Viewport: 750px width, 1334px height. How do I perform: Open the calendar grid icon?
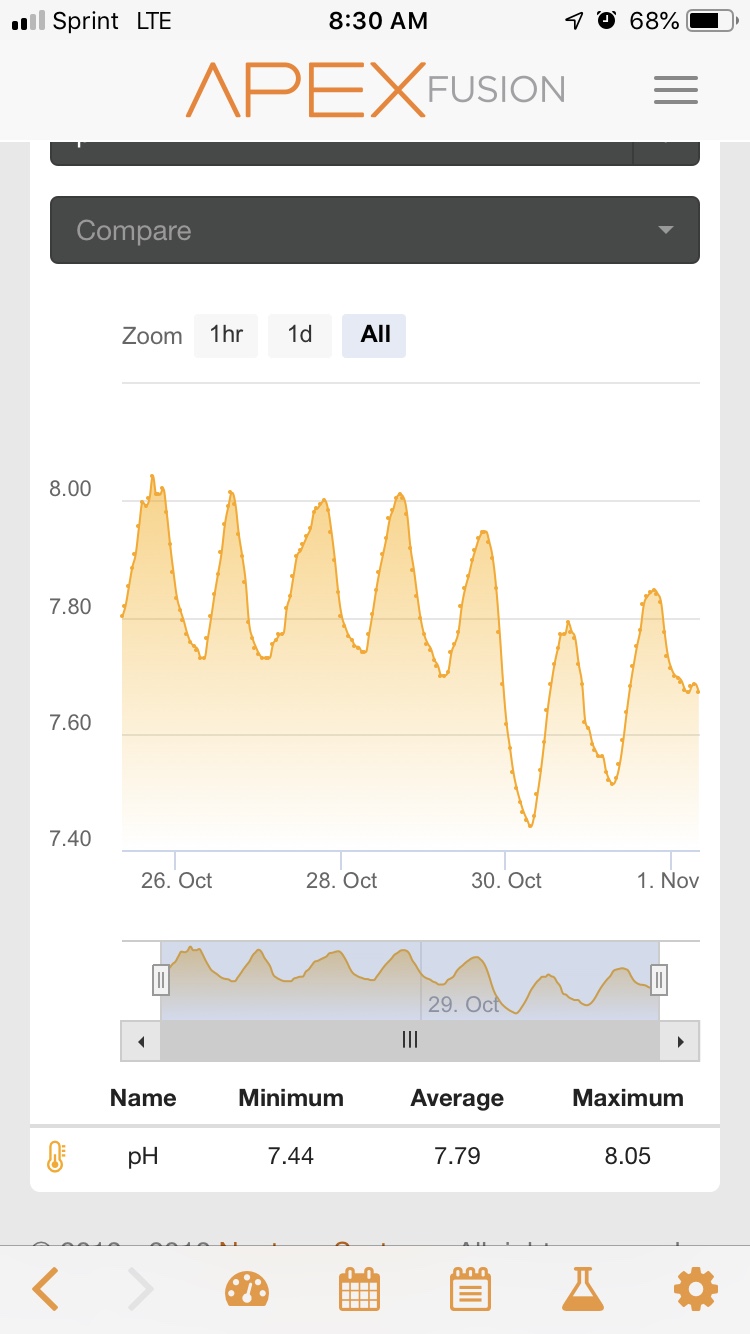click(360, 1290)
